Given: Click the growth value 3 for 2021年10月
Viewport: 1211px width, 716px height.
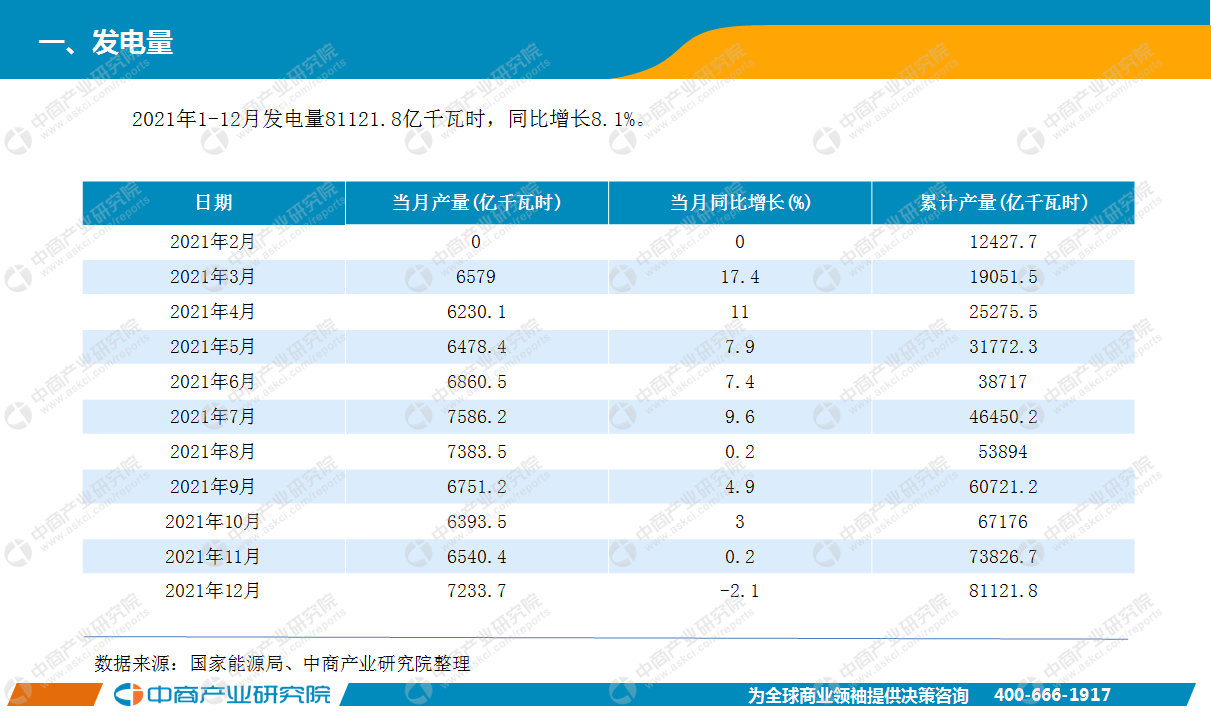Looking at the screenshot, I should [x=740, y=522].
